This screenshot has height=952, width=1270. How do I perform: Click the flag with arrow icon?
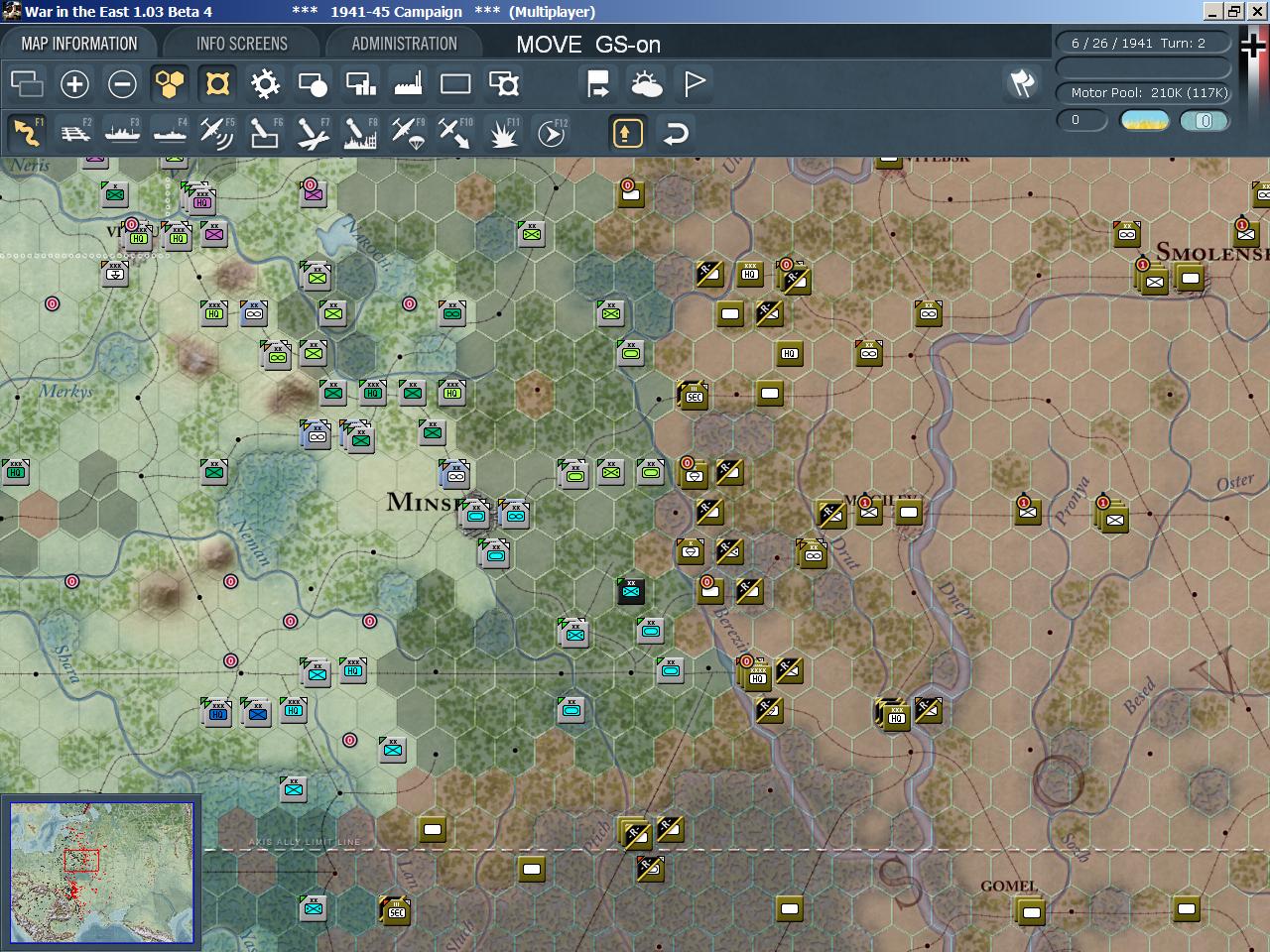pos(598,84)
